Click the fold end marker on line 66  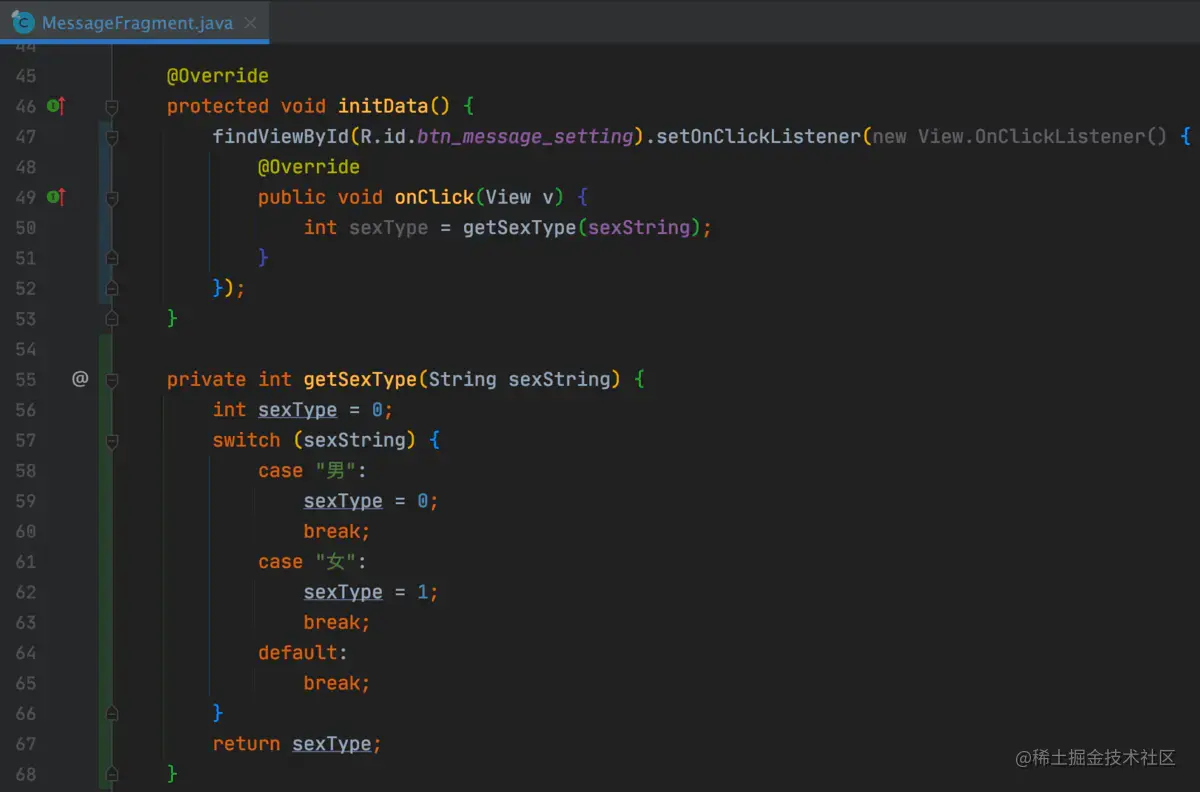[112, 713]
